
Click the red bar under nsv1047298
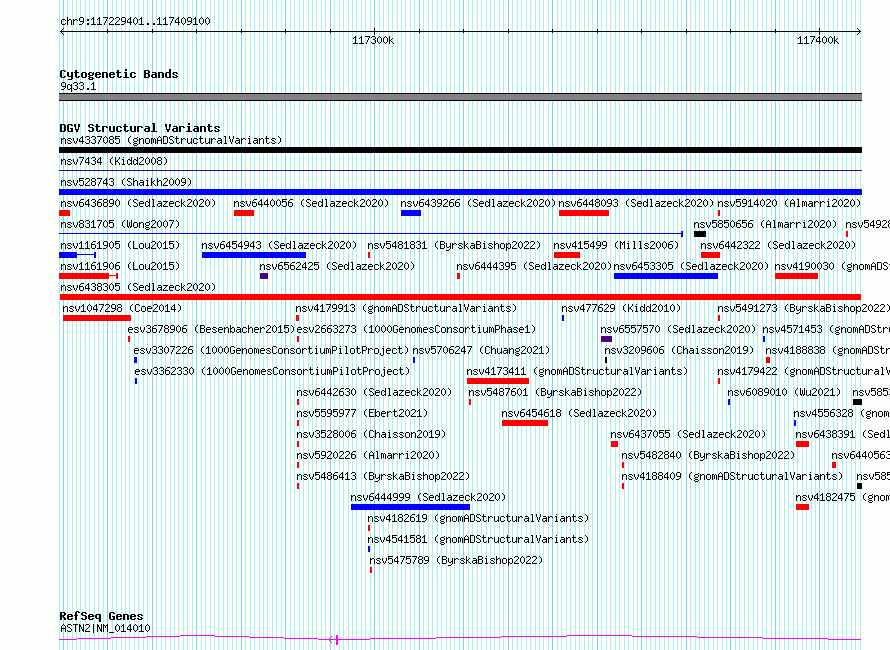click(x=97, y=318)
